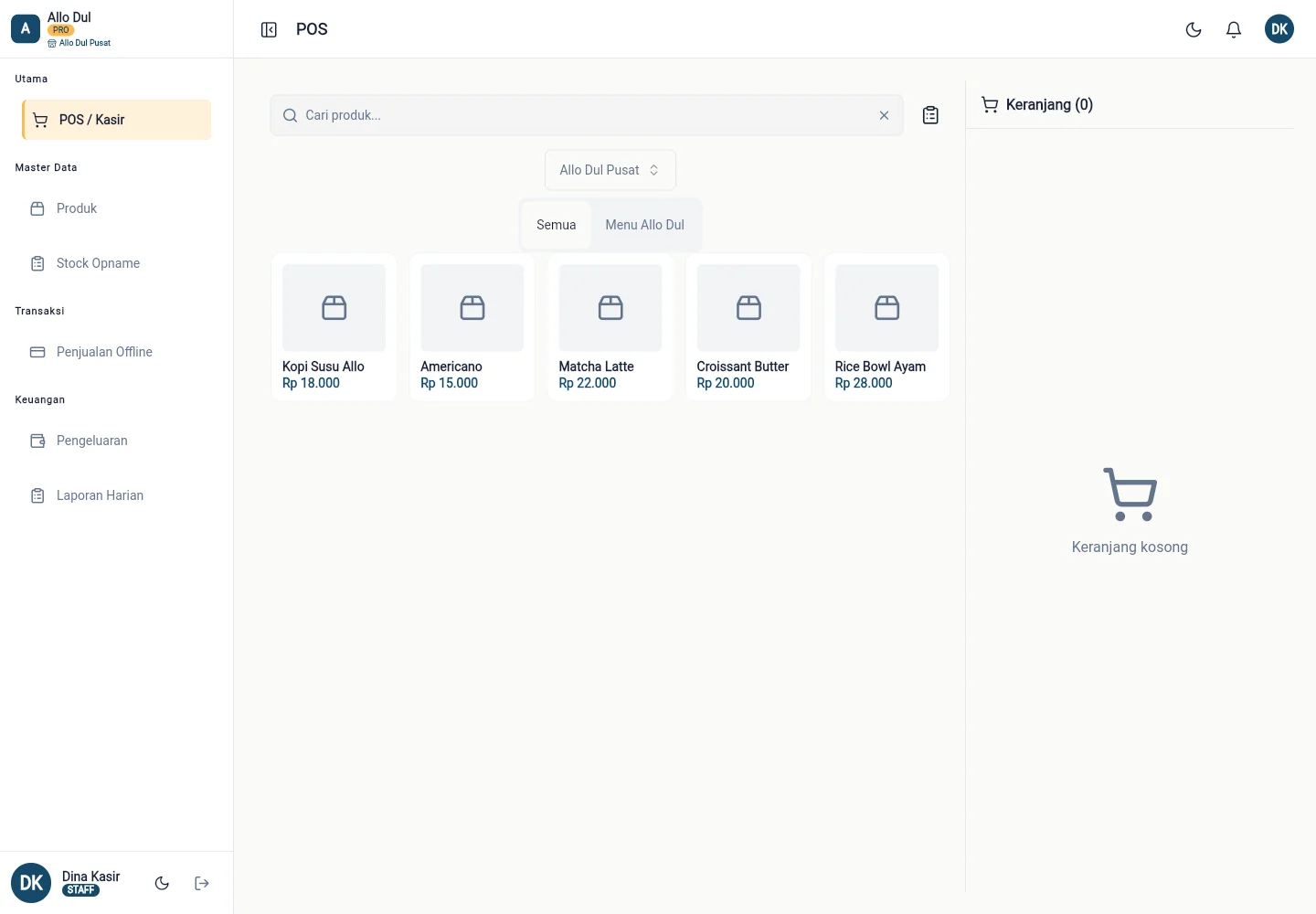Open Laporan Harian report
The height and width of the screenshot is (914, 1316).
(117, 495)
